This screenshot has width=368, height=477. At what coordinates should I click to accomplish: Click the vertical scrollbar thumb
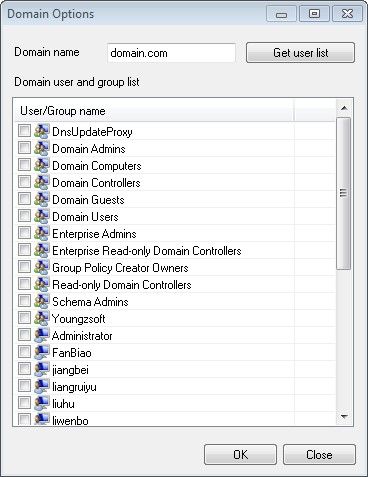coord(344,193)
